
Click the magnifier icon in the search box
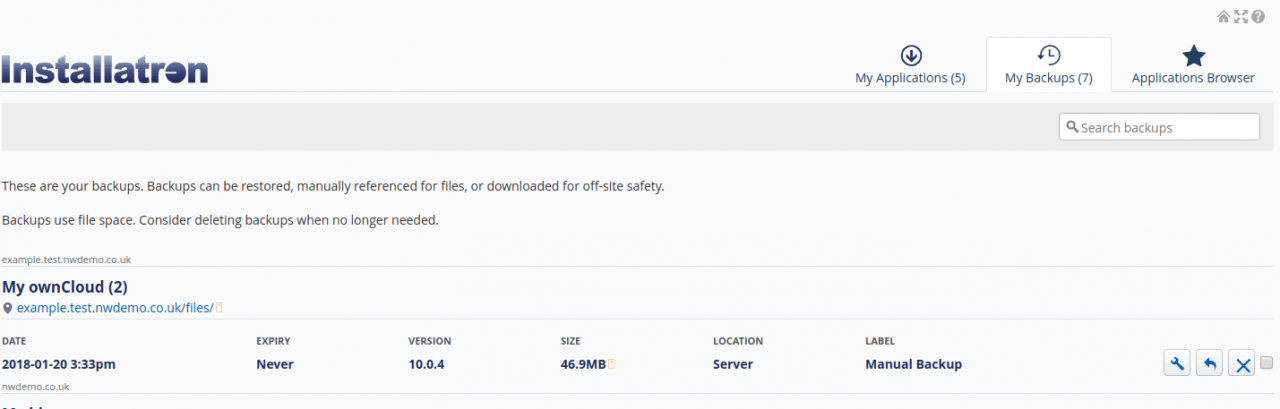(1072, 127)
